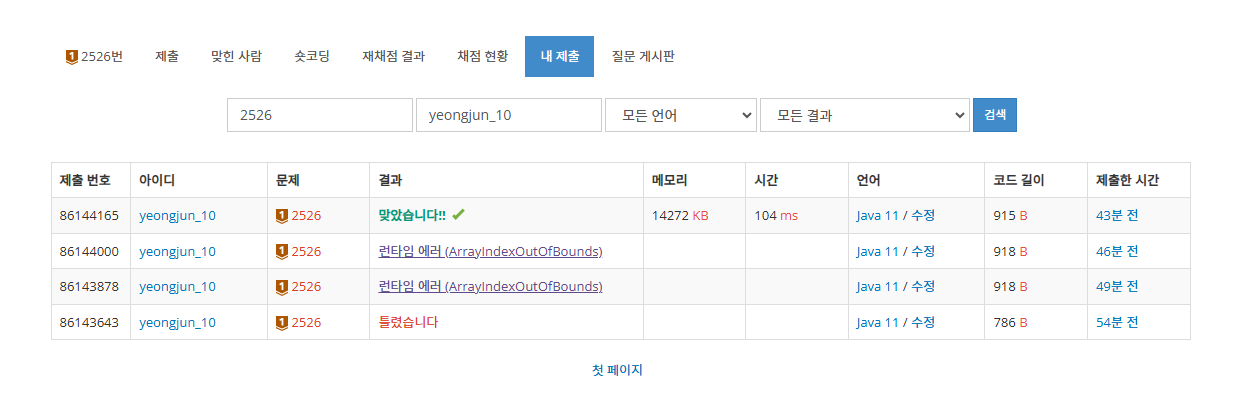
Task: Open the 런타임 에러 link of submission 86144000
Action: [x=490, y=251]
